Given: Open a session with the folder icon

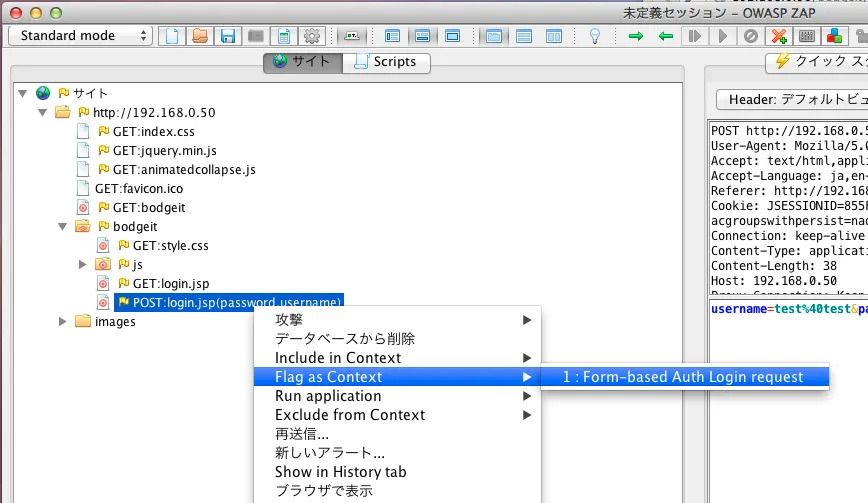Looking at the screenshot, I should [200, 36].
